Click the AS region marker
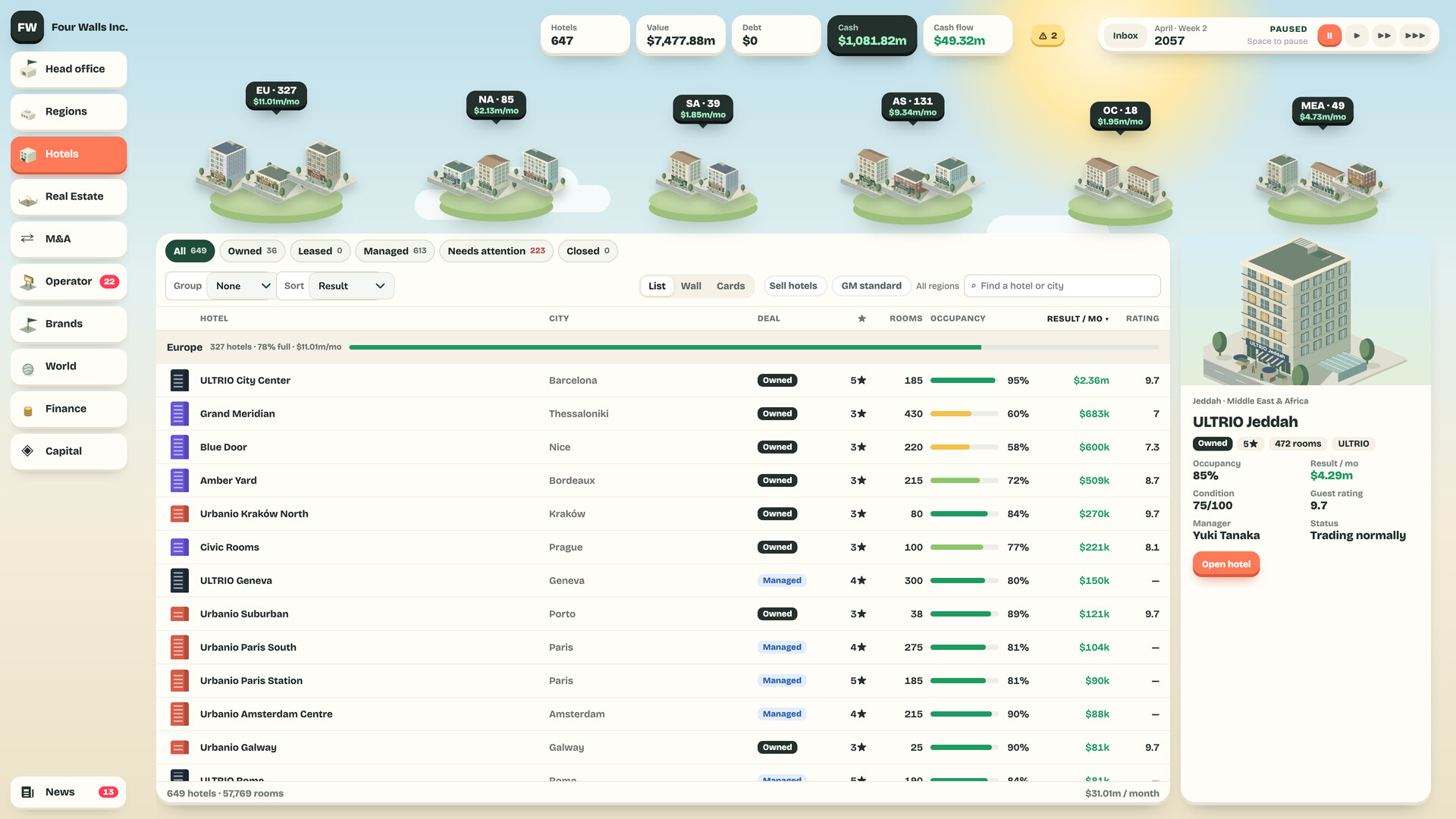Image resolution: width=1456 pixels, height=819 pixels. (x=912, y=107)
